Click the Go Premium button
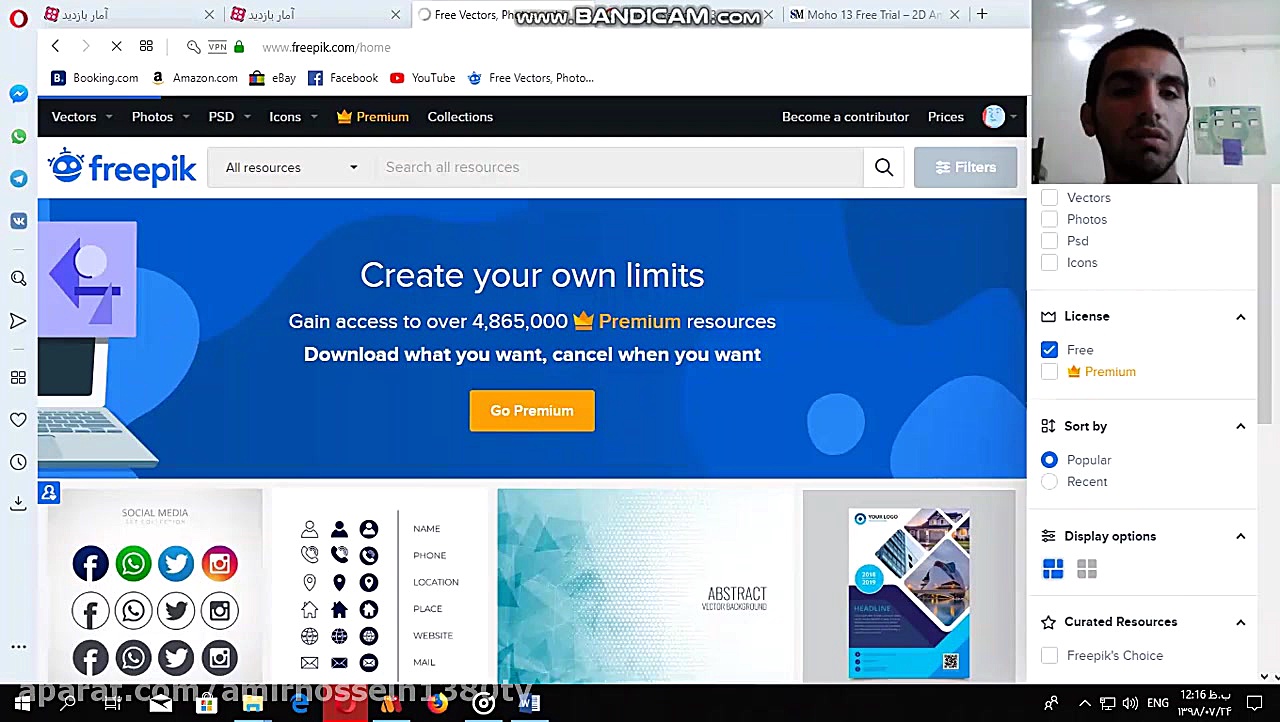The width and height of the screenshot is (1280, 722). pyautogui.click(x=532, y=411)
